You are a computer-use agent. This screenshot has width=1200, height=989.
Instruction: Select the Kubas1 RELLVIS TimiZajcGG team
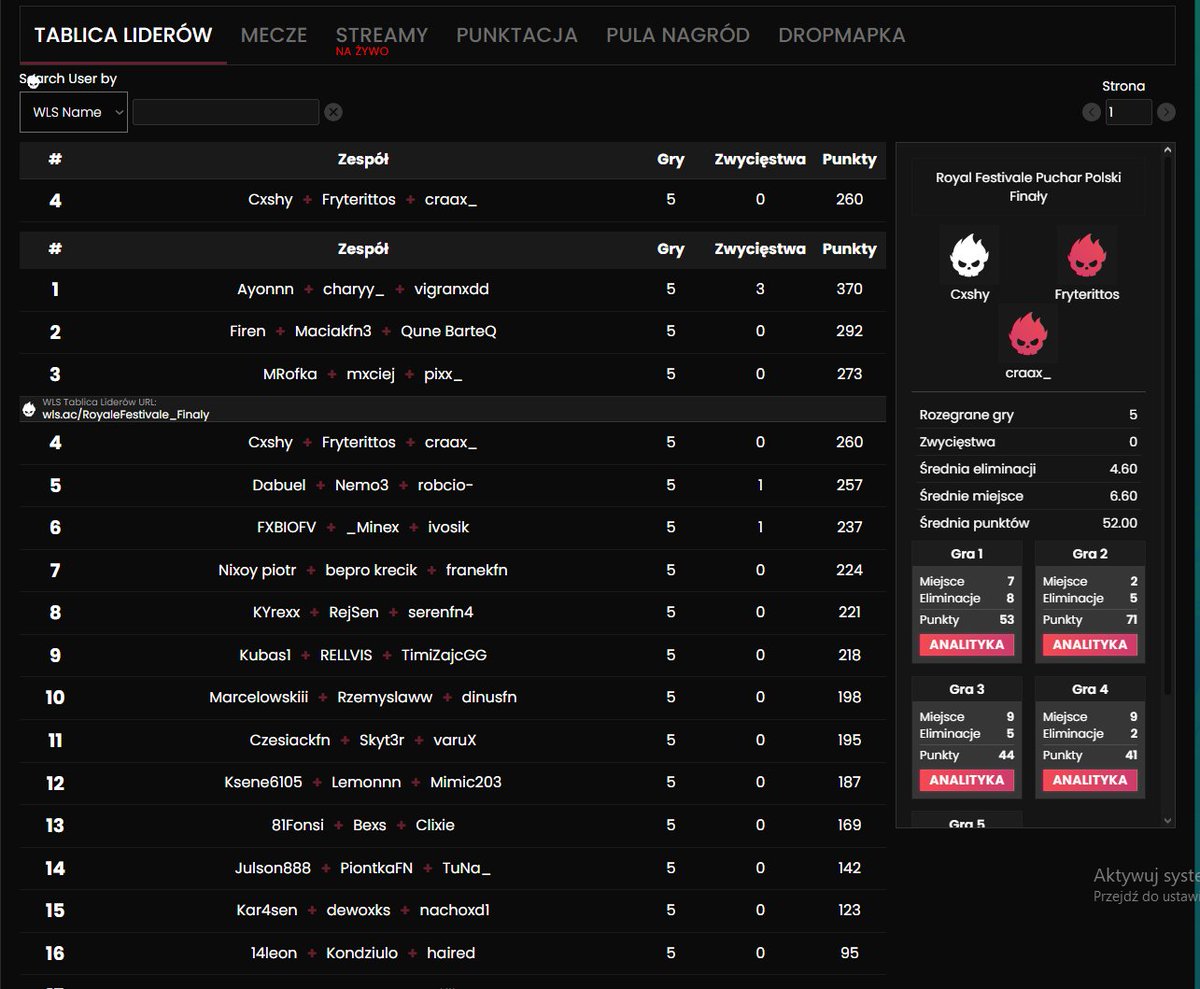click(x=452, y=655)
